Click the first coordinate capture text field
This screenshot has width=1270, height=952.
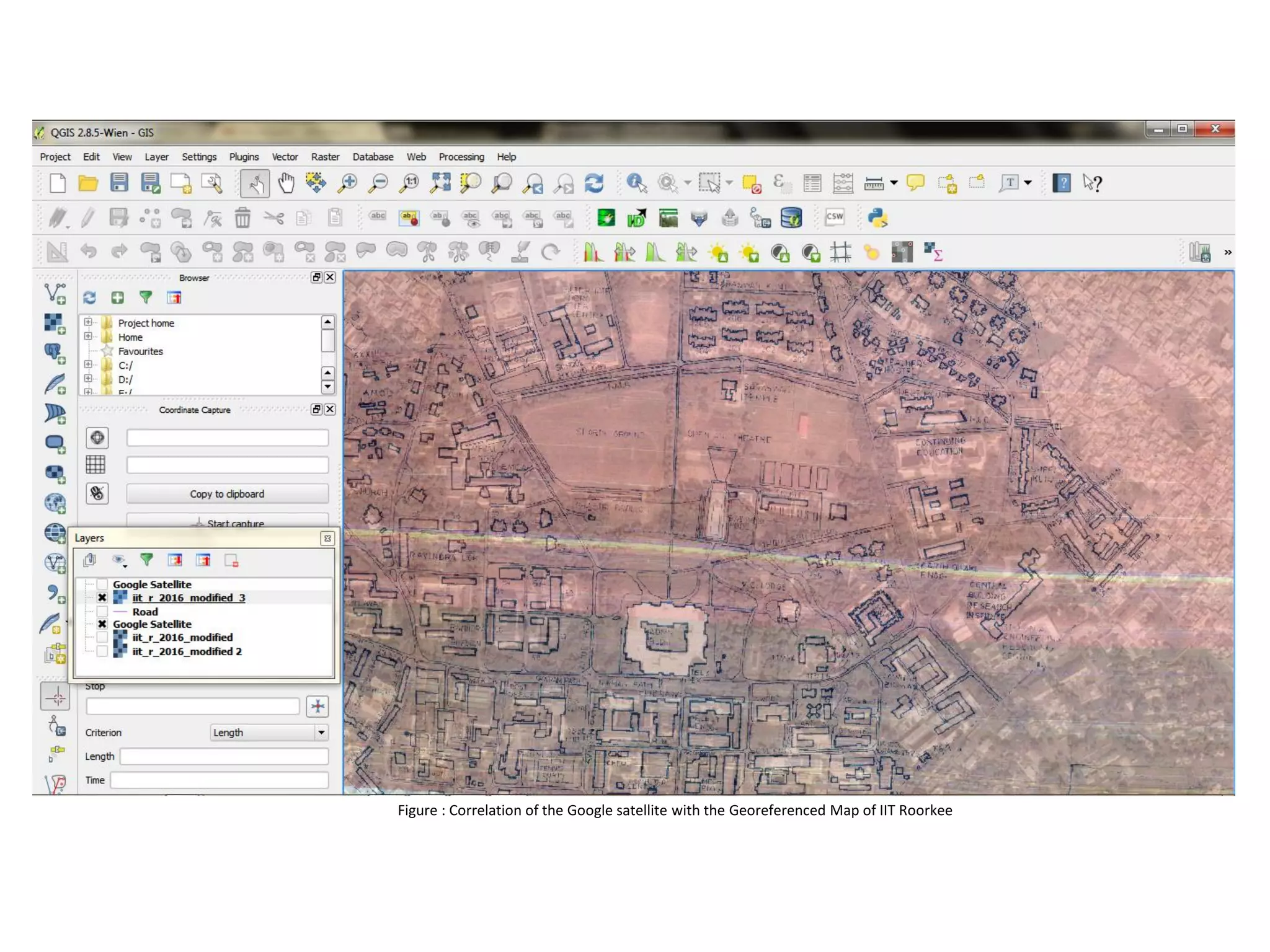(228, 438)
